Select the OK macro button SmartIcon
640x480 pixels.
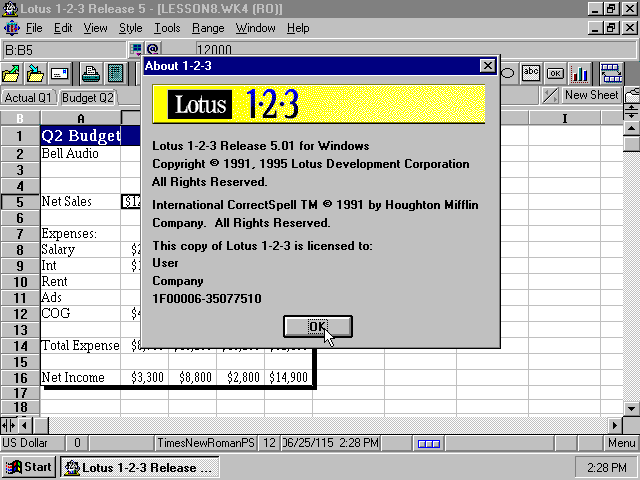555,73
